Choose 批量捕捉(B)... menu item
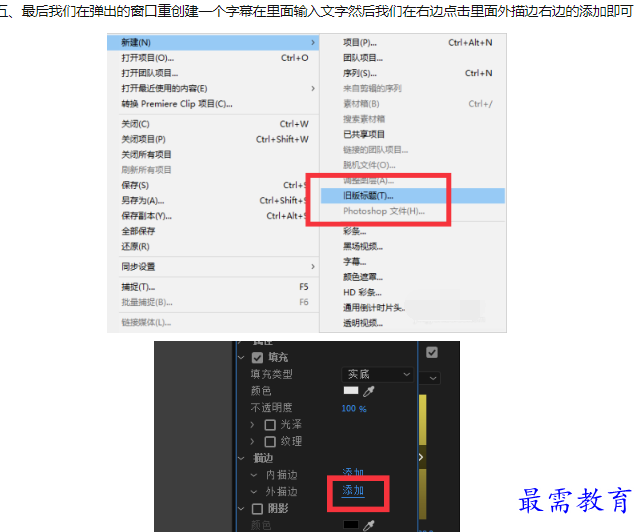 pos(213,303)
